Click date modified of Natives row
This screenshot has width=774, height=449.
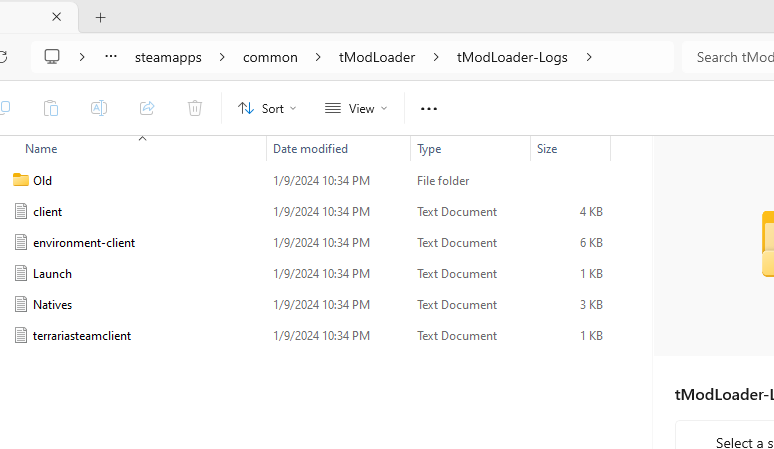321,305
